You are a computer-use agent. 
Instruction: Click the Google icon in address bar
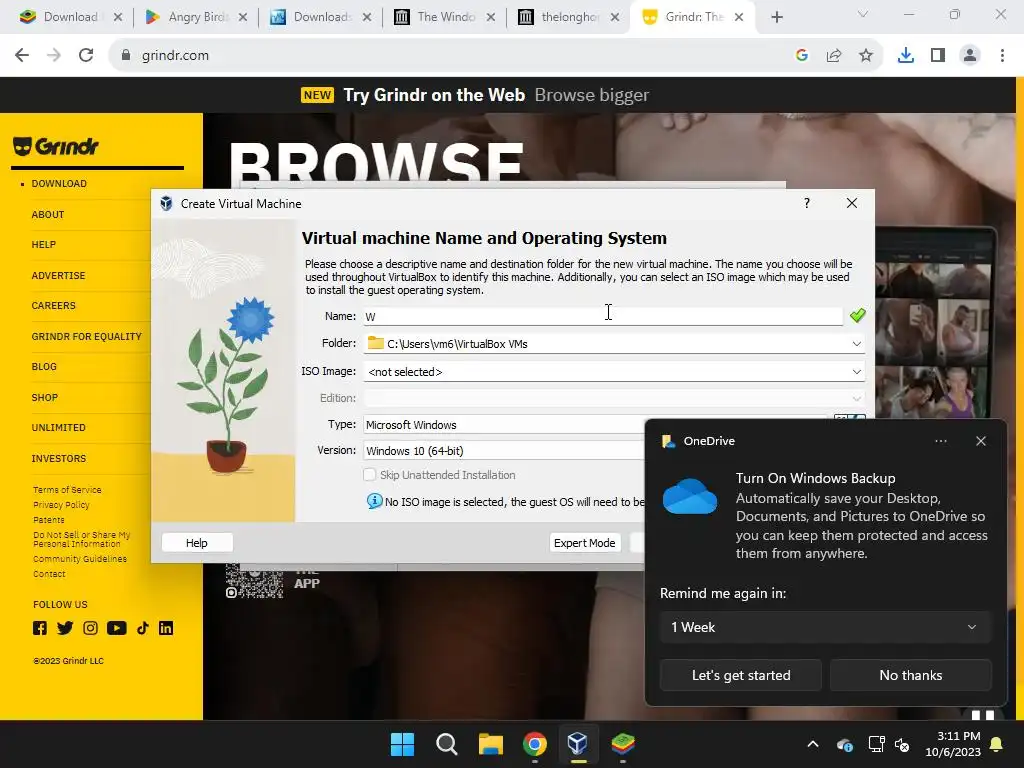pos(802,56)
